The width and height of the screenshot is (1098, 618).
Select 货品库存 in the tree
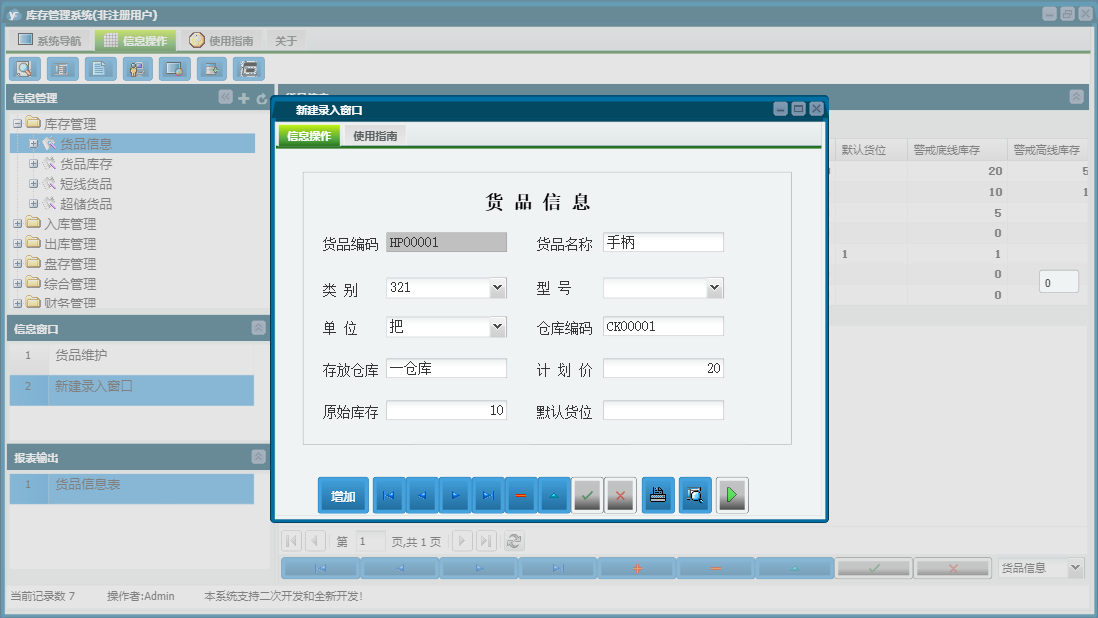click(x=86, y=164)
